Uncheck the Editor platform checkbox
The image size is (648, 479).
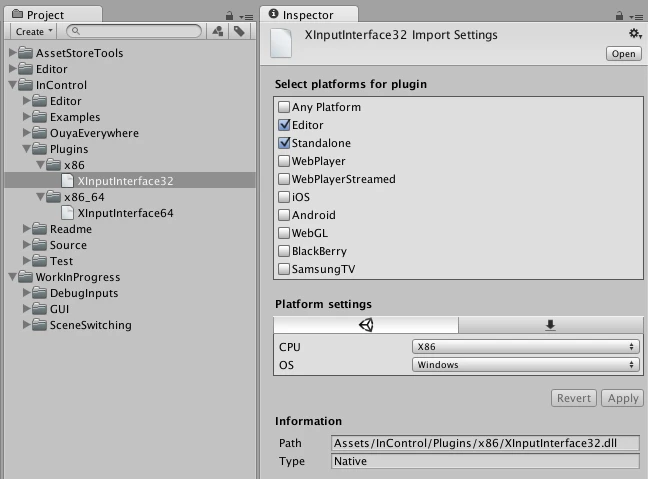(x=284, y=125)
